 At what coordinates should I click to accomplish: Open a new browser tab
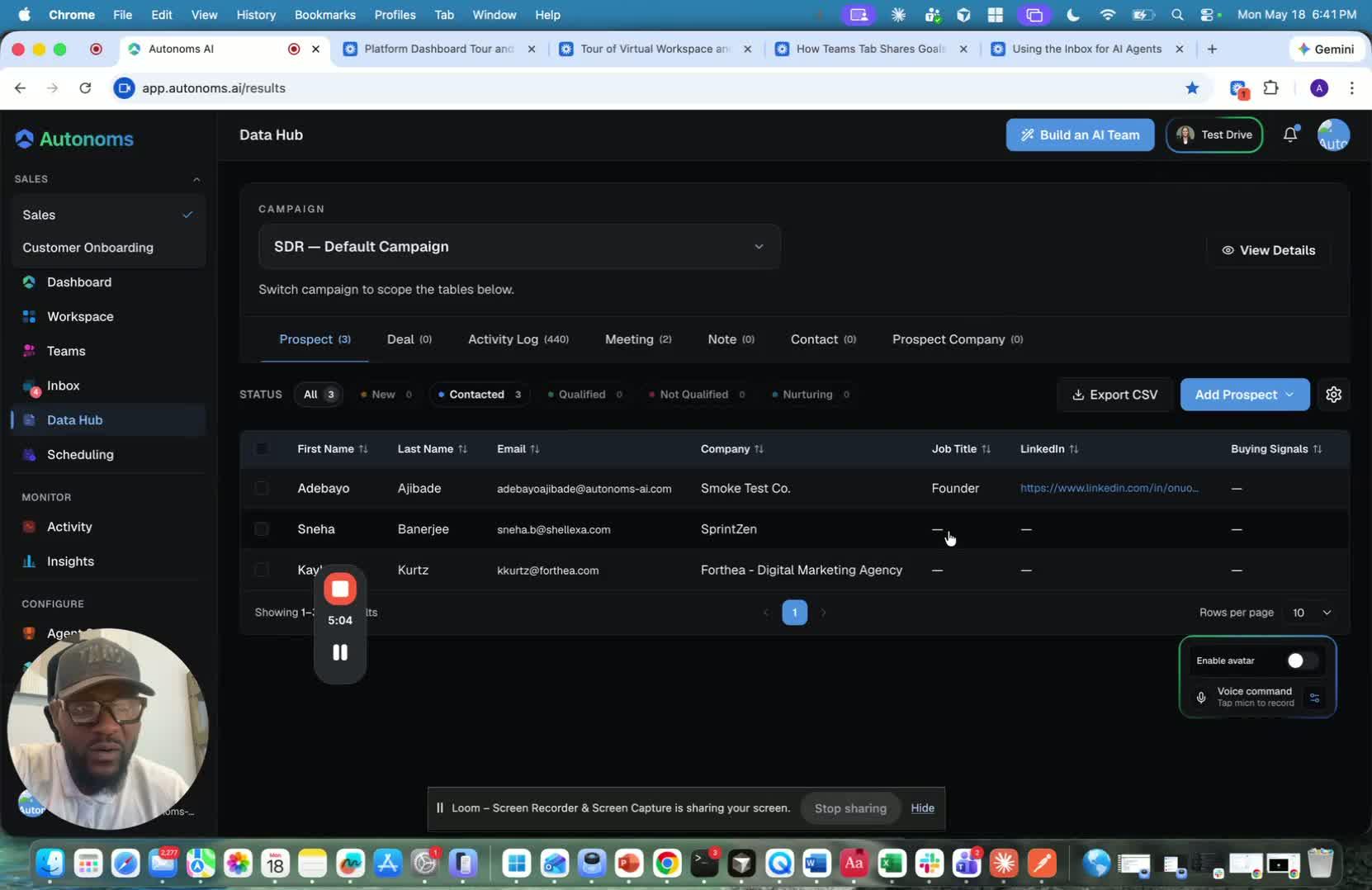click(x=1212, y=49)
